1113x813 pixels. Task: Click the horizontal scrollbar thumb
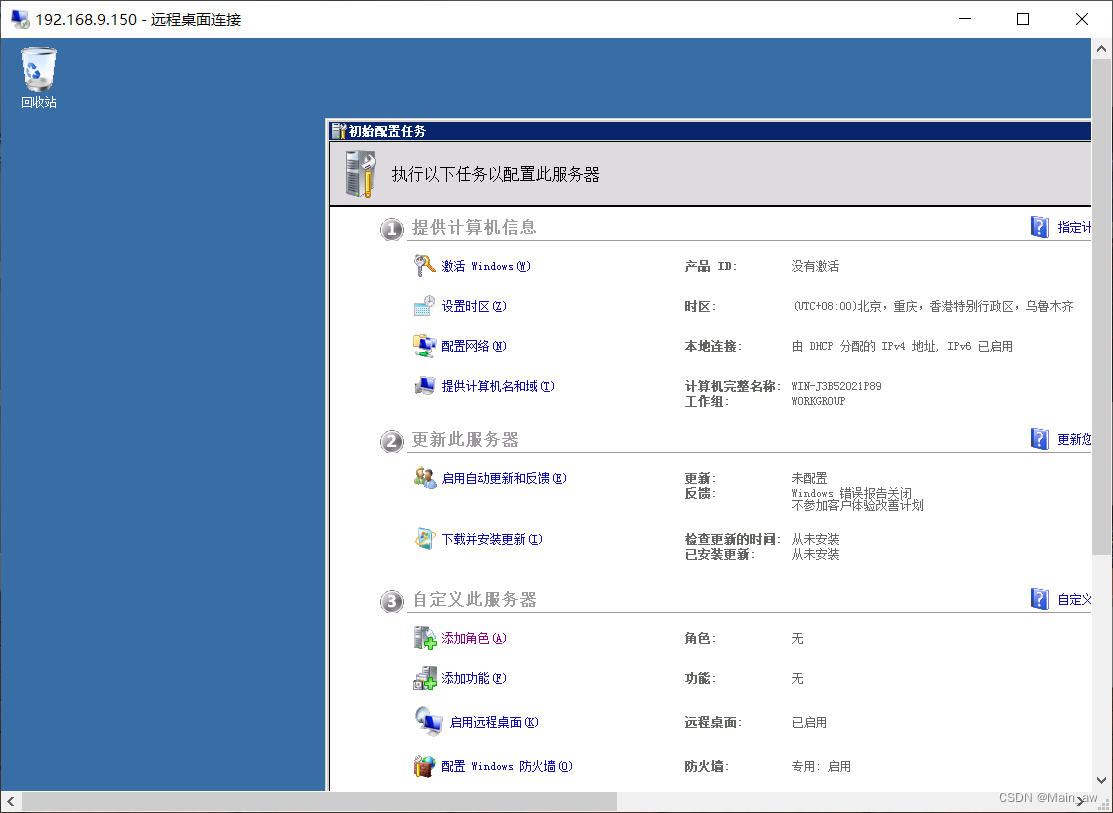tap(319, 802)
